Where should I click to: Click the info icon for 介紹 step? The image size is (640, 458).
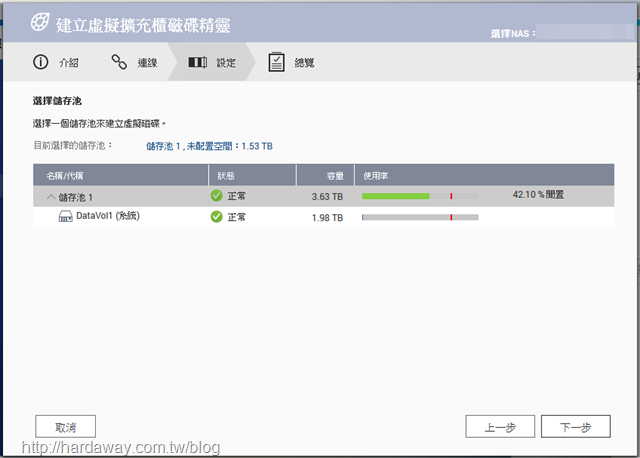tap(40, 62)
